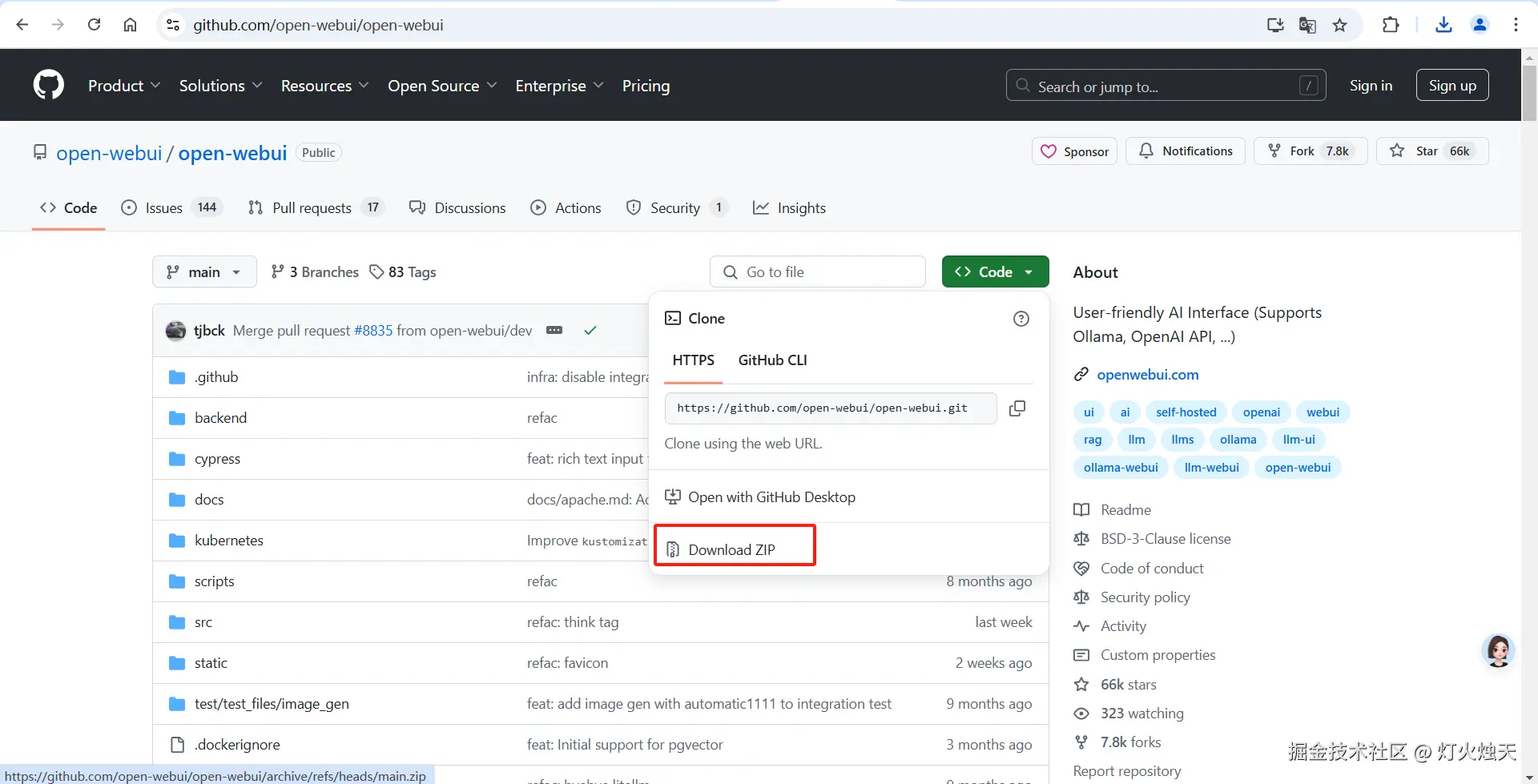Open the backend folder

(220, 418)
